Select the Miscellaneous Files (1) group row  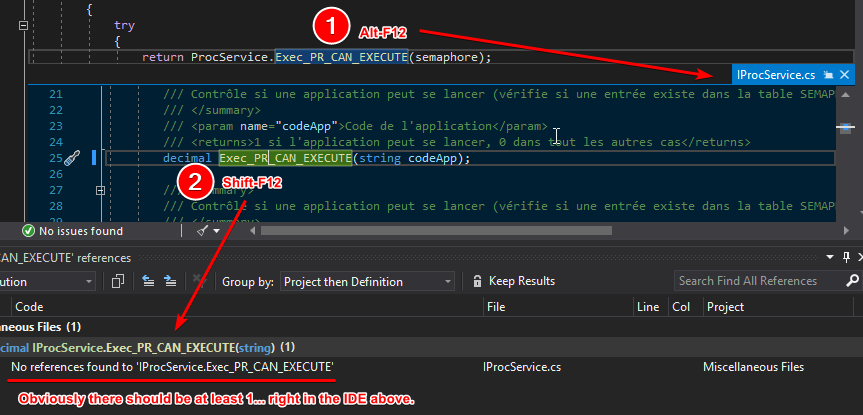pyautogui.click(x=432, y=327)
